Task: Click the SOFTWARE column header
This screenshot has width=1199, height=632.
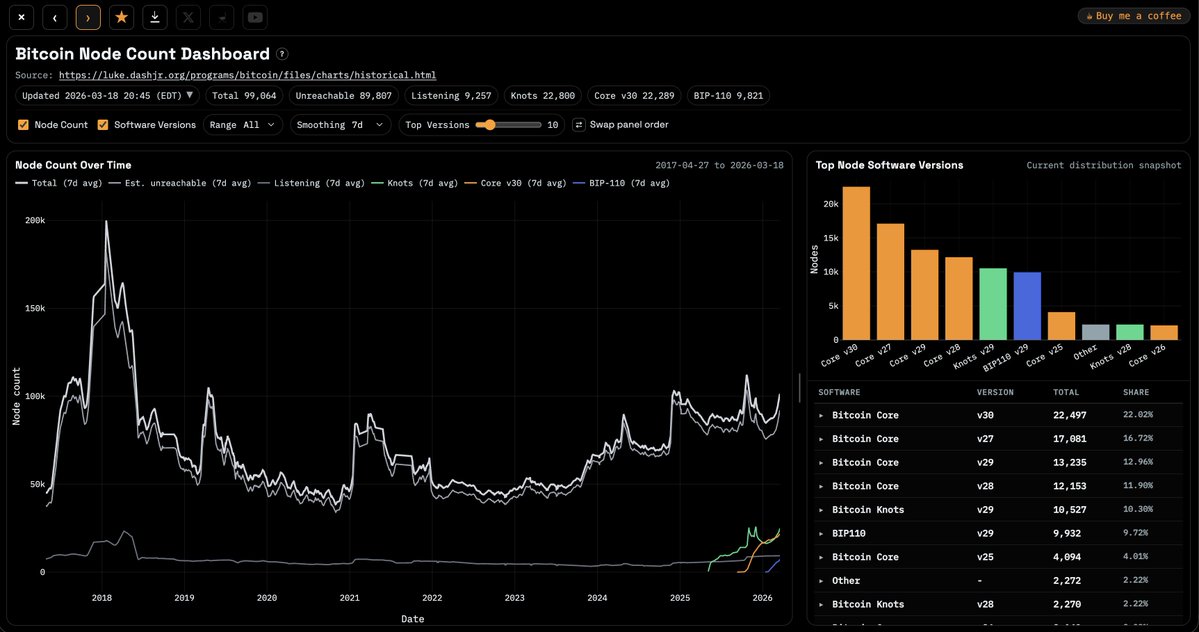Action: pyautogui.click(x=839, y=392)
